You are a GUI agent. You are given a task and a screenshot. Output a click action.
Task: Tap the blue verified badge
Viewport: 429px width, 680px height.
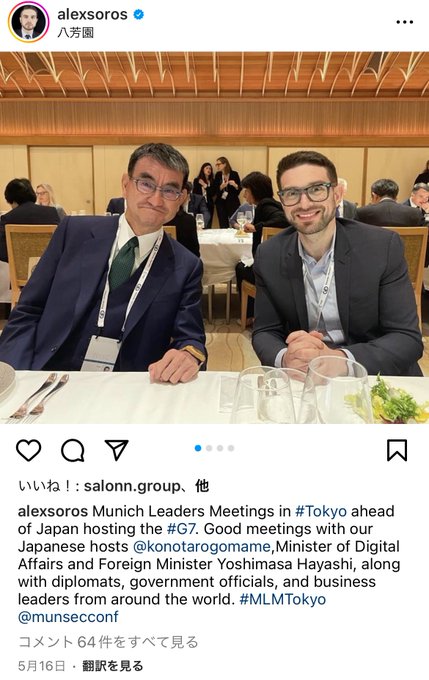point(138,14)
